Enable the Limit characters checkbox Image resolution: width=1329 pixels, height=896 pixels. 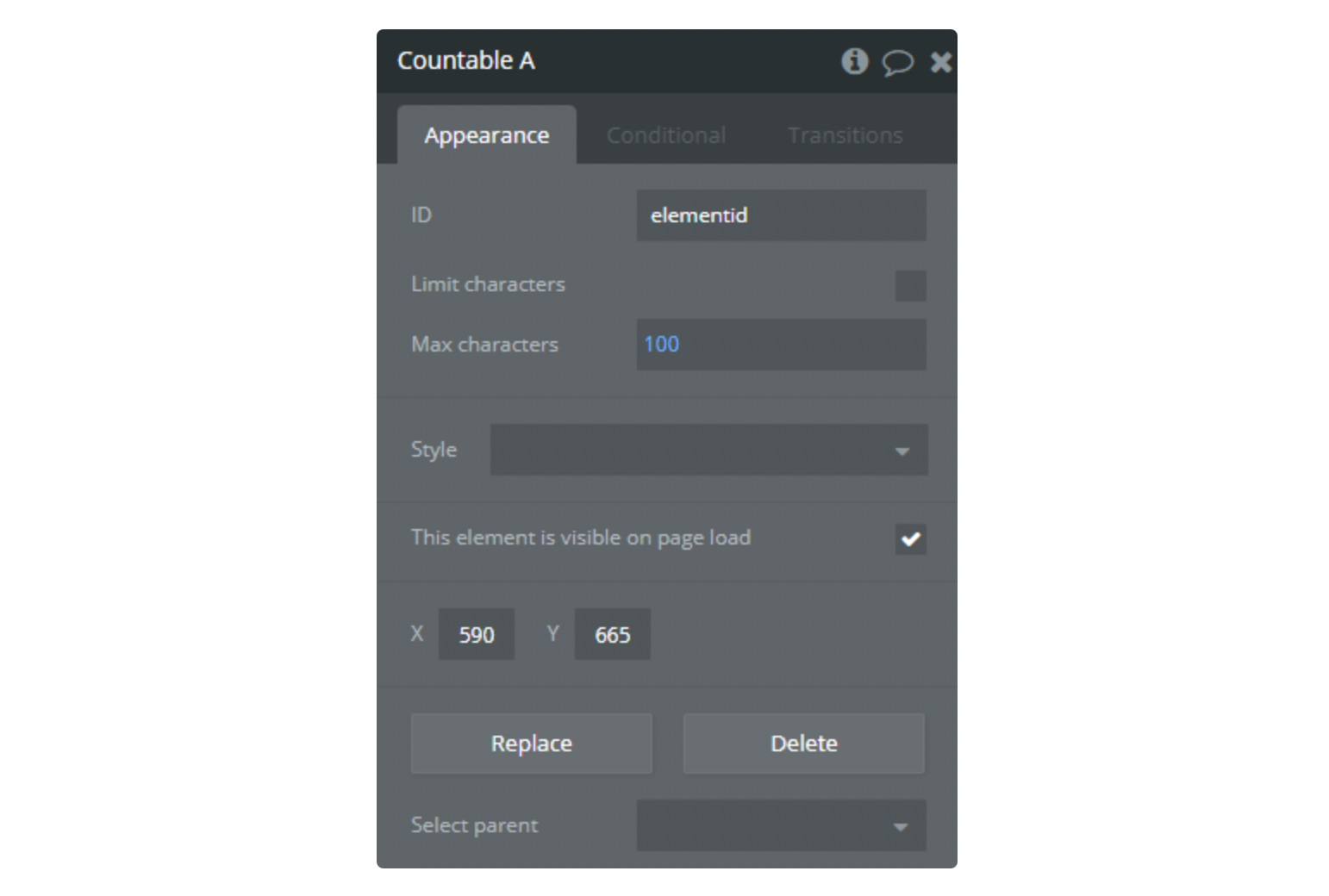910,286
